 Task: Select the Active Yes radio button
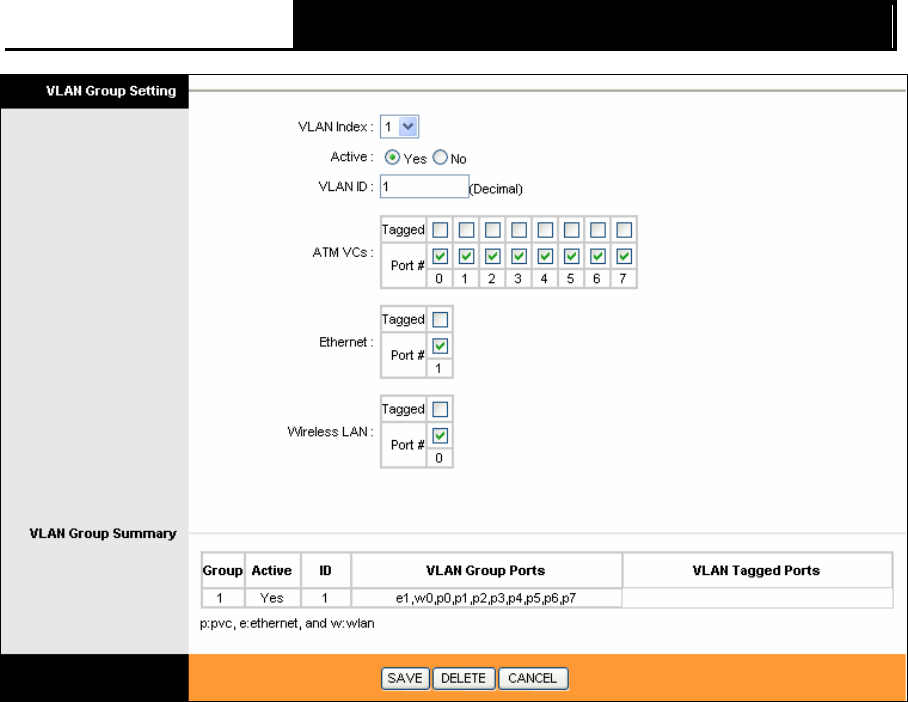[x=392, y=158]
